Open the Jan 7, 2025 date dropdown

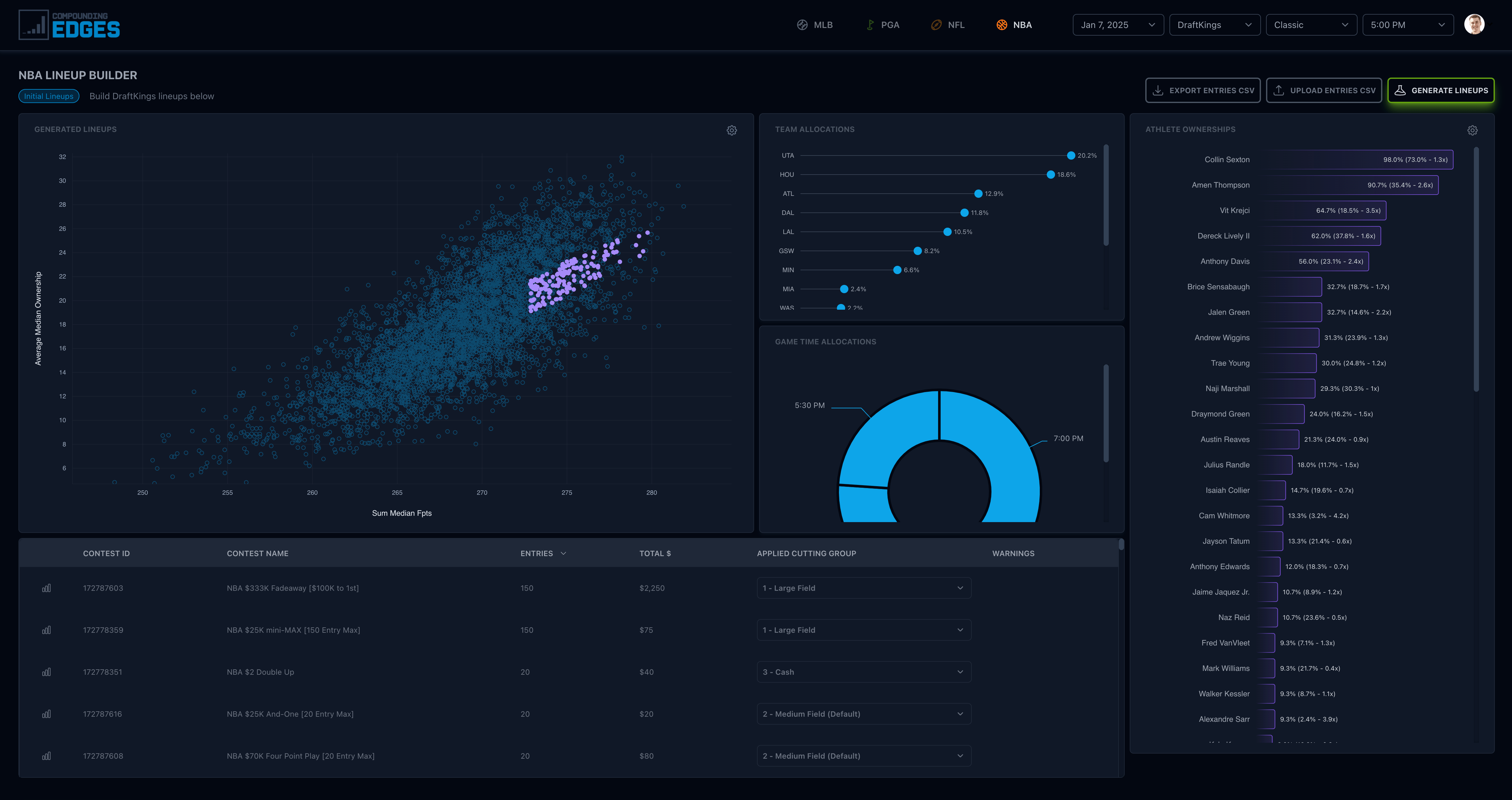[1118, 25]
